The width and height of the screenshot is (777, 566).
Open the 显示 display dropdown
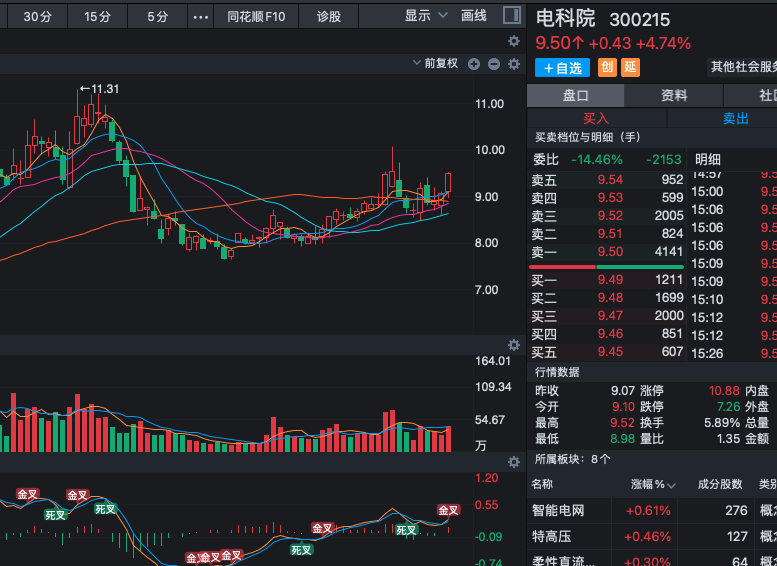[x=426, y=16]
